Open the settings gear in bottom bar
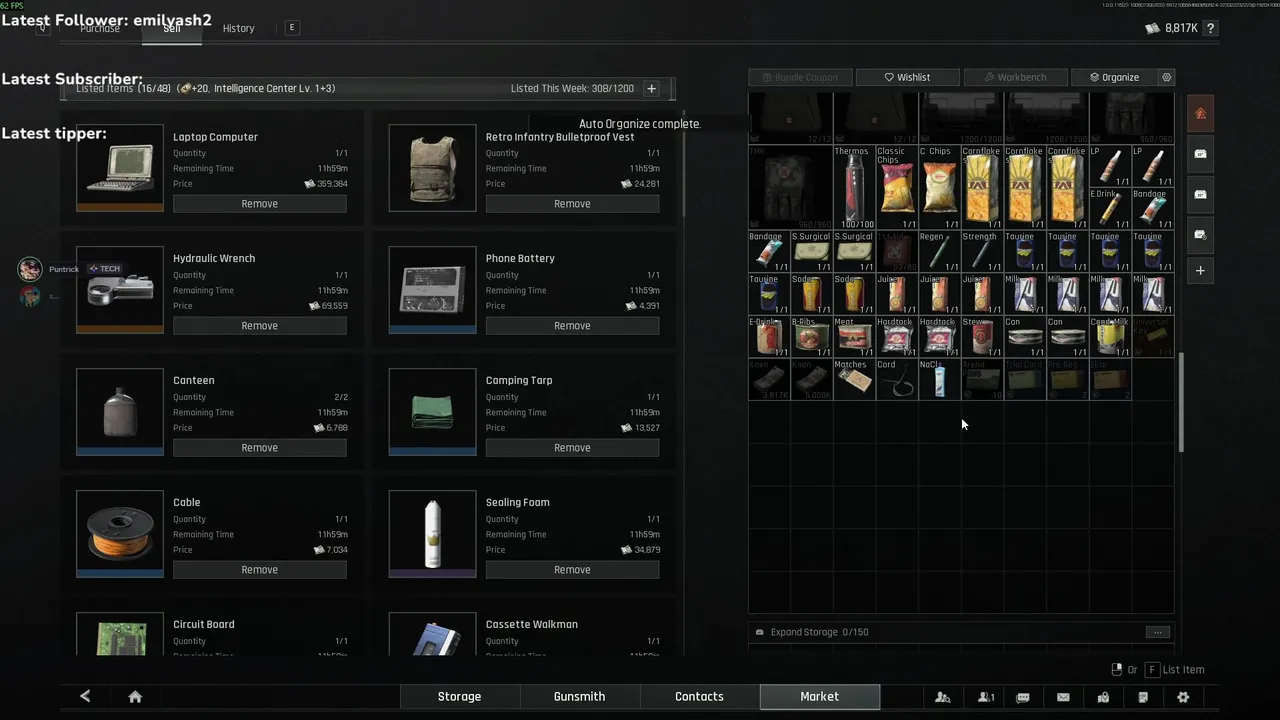1280x720 pixels. click(x=1183, y=697)
